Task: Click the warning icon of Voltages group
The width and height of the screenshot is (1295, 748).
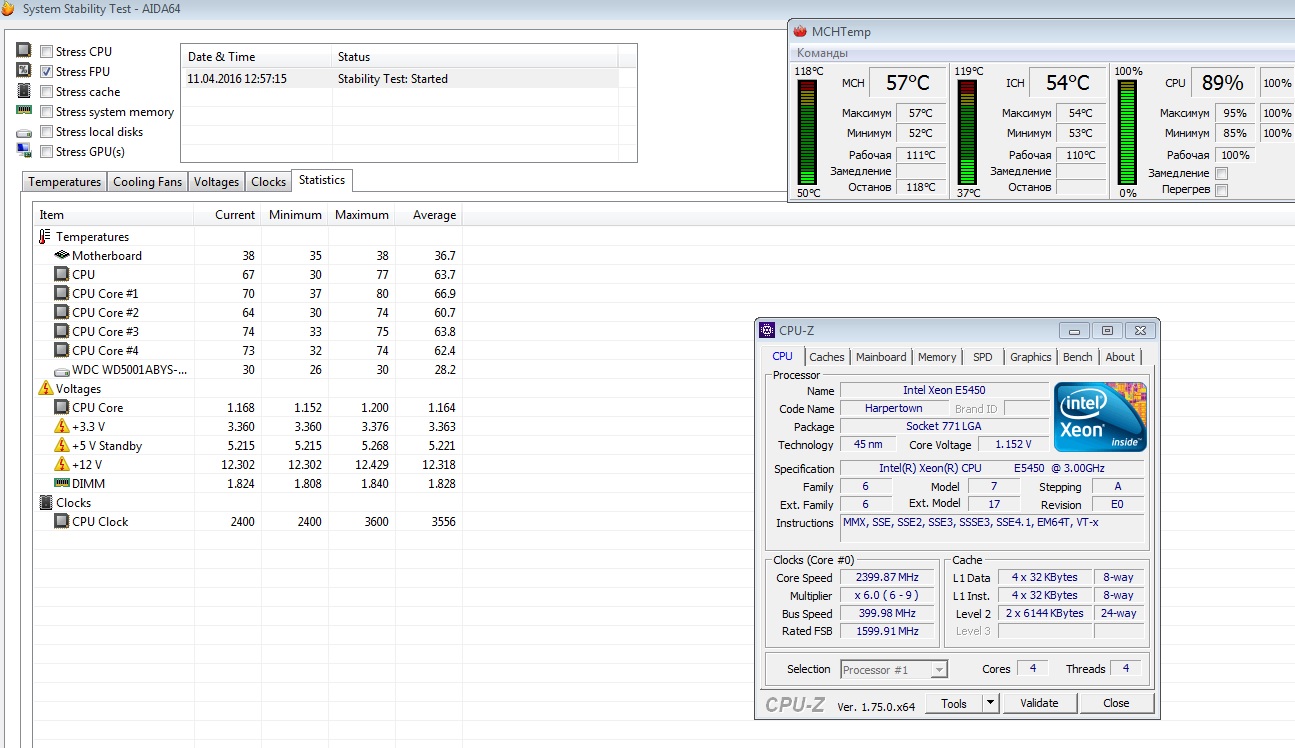Action: pos(45,389)
